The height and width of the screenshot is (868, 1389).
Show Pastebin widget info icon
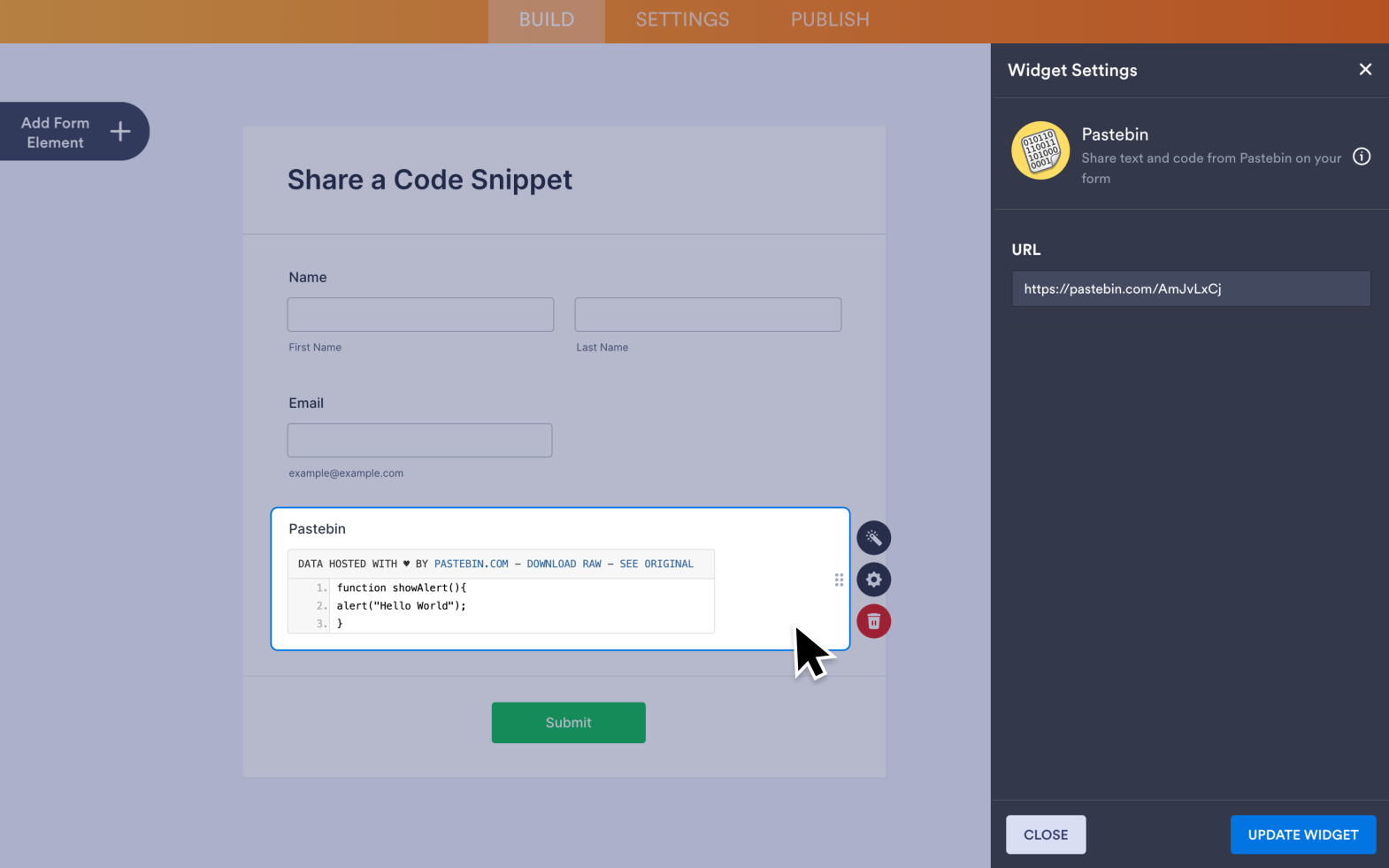1362,157
